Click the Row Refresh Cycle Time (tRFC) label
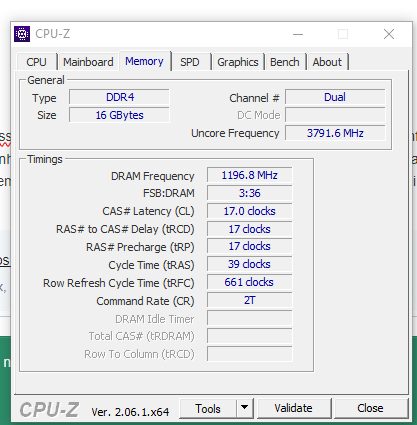Viewport: 417px width, 425px height. click(119, 283)
